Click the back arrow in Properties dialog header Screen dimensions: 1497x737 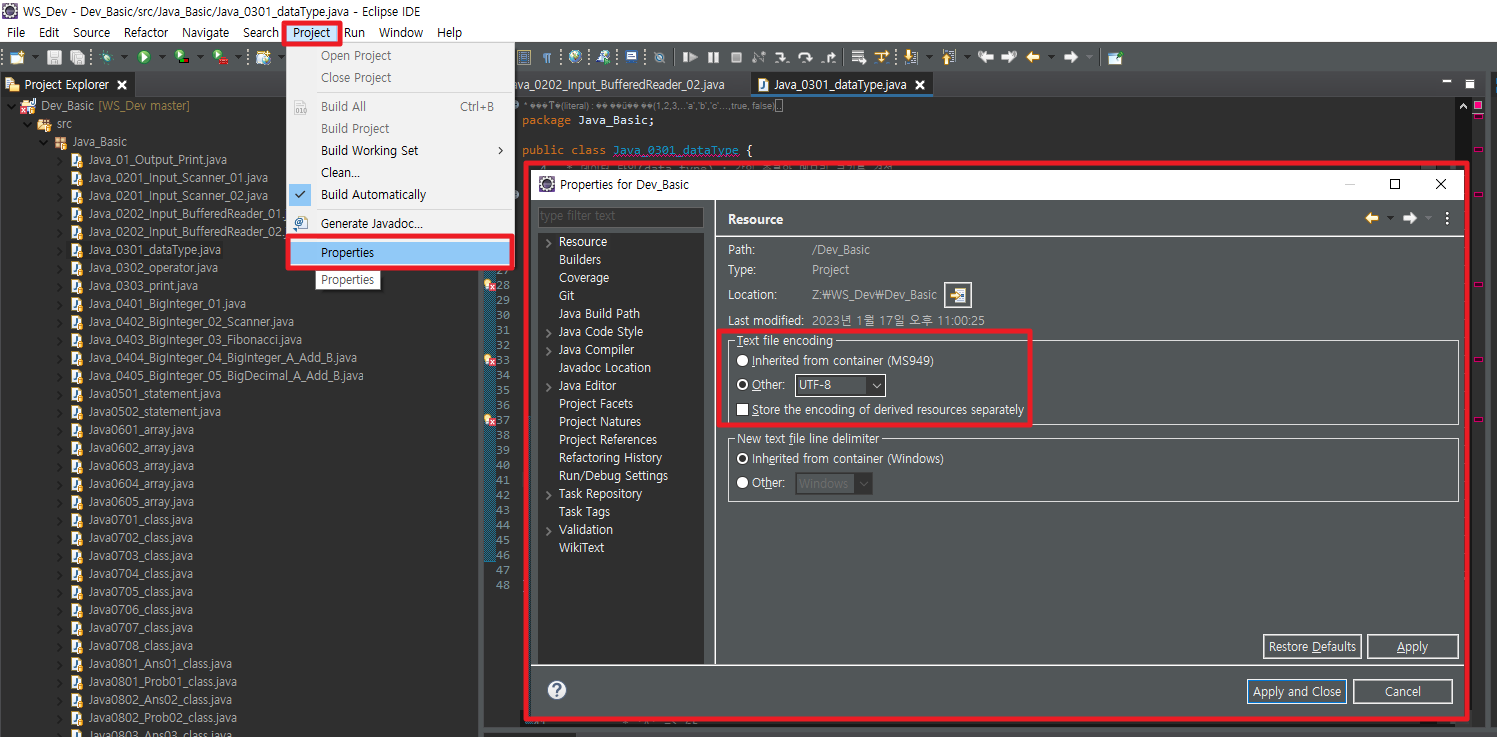1372,218
